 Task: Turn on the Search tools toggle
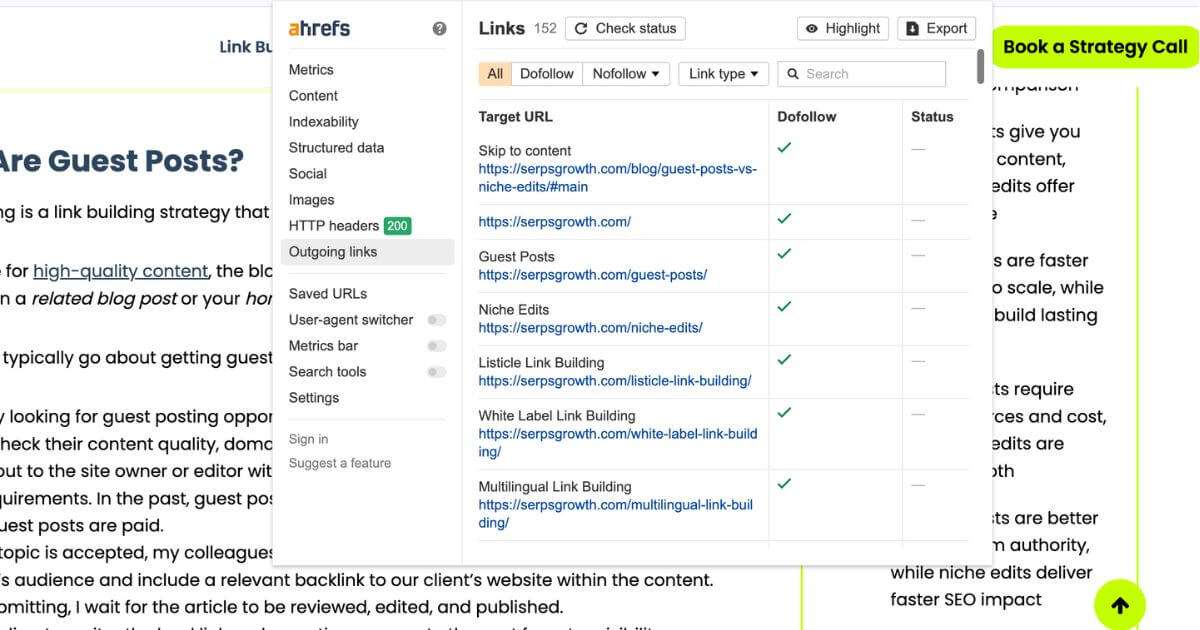tap(437, 371)
